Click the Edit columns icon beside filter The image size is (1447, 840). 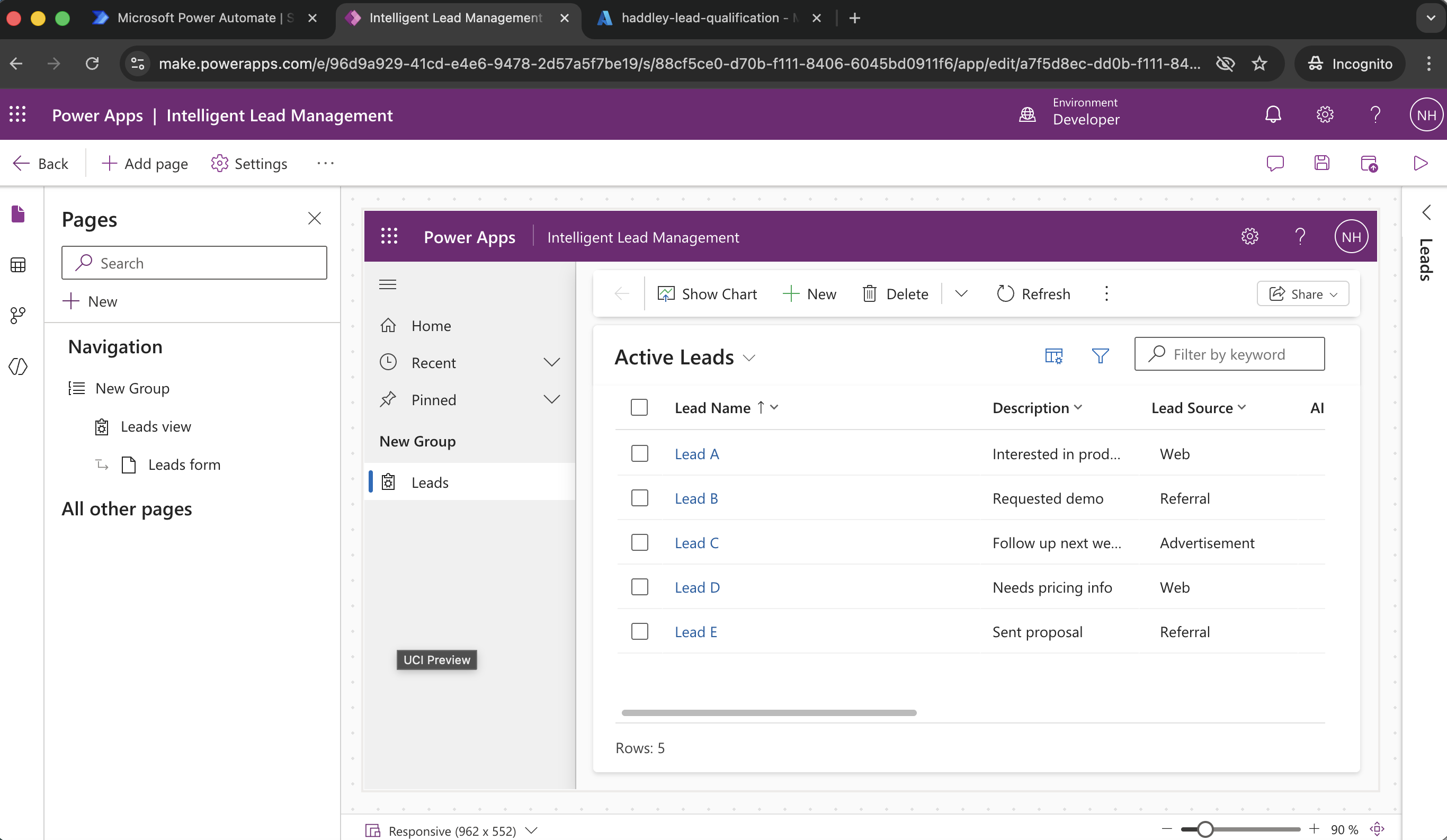pos(1053,356)
